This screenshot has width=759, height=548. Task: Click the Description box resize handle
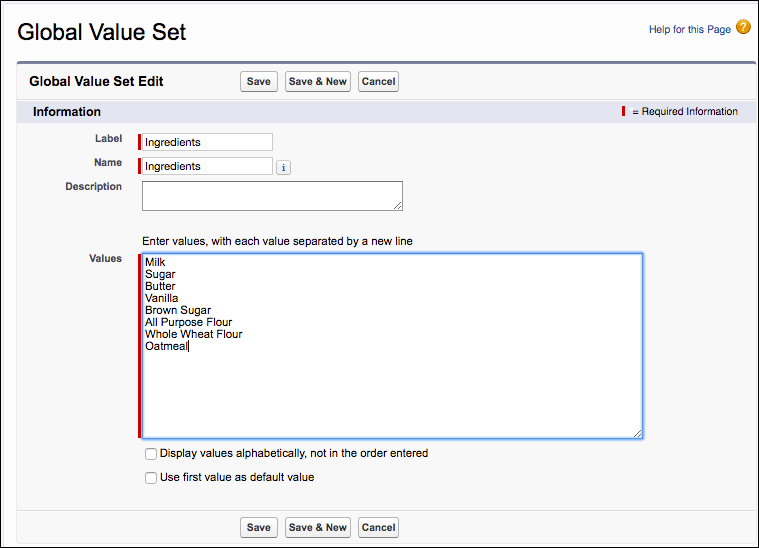tap(398, 206)
